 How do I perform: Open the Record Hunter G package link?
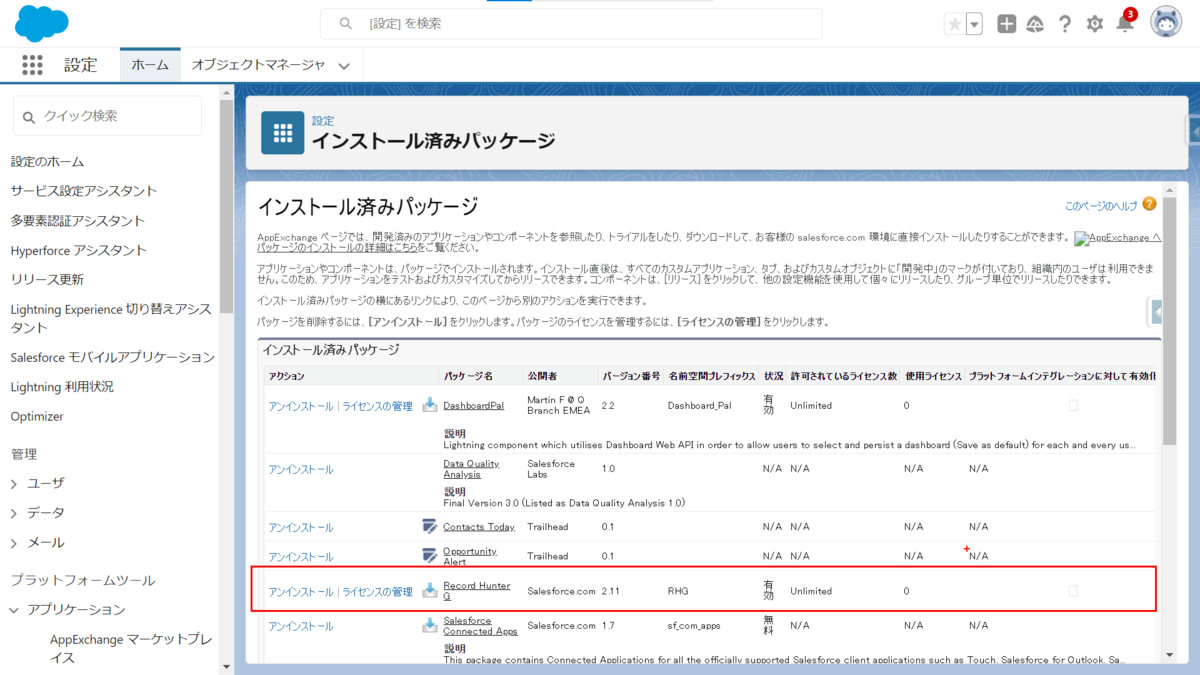pyautogui.click(x=476, y=591)
